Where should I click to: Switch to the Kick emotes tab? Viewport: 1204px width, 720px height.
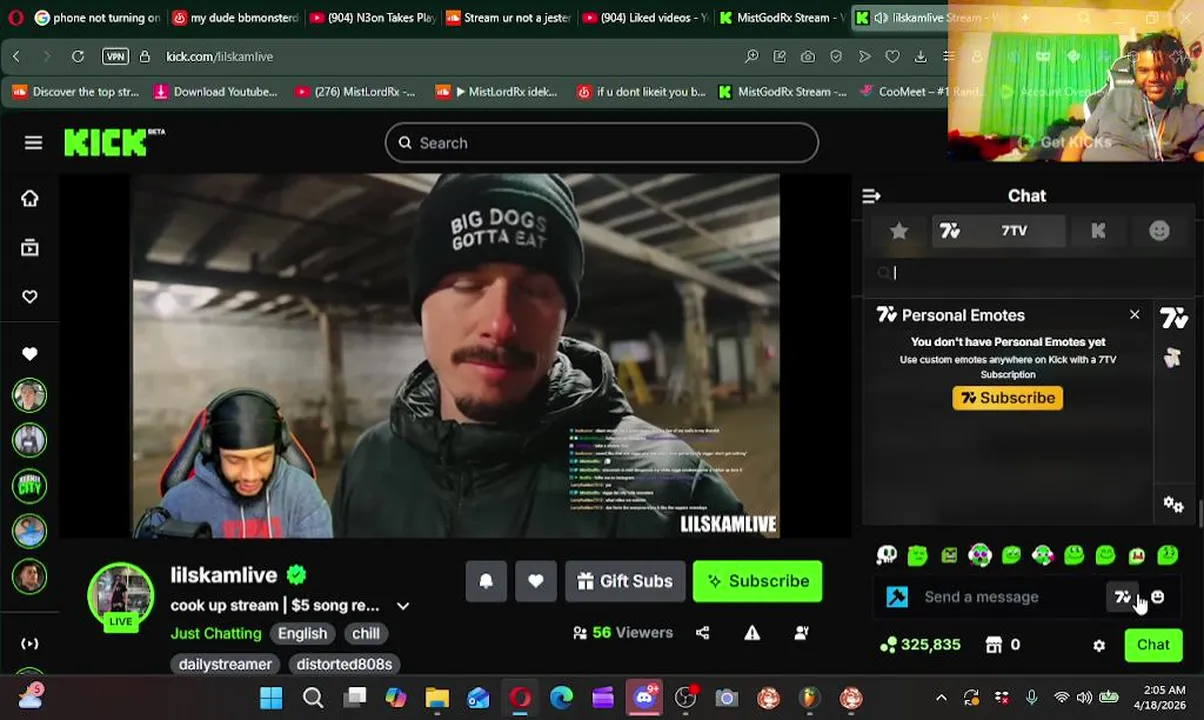coord(1098,231)
